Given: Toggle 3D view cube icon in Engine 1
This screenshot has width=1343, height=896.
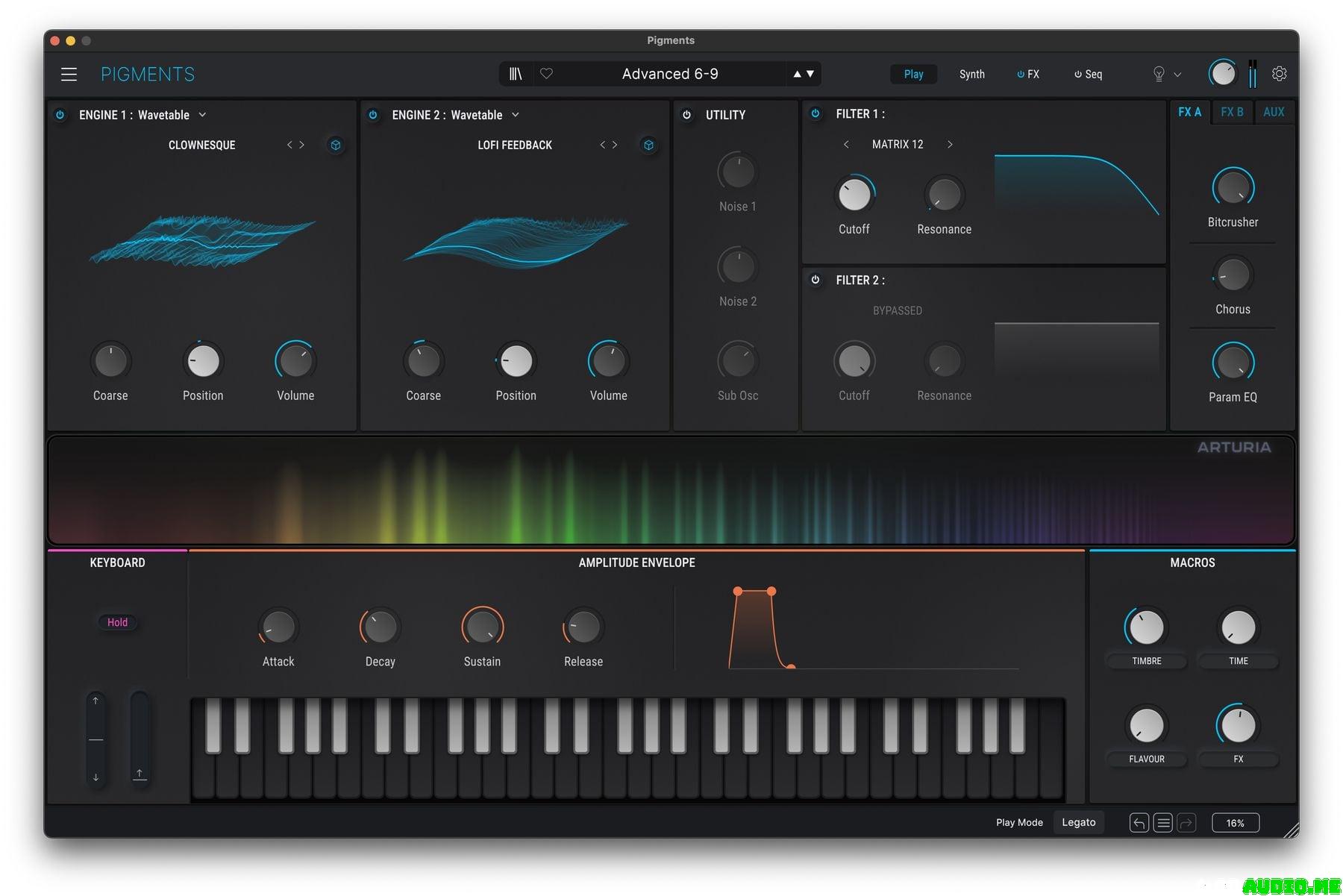Looking at the screenshot, I should click(x=336, y=145).
